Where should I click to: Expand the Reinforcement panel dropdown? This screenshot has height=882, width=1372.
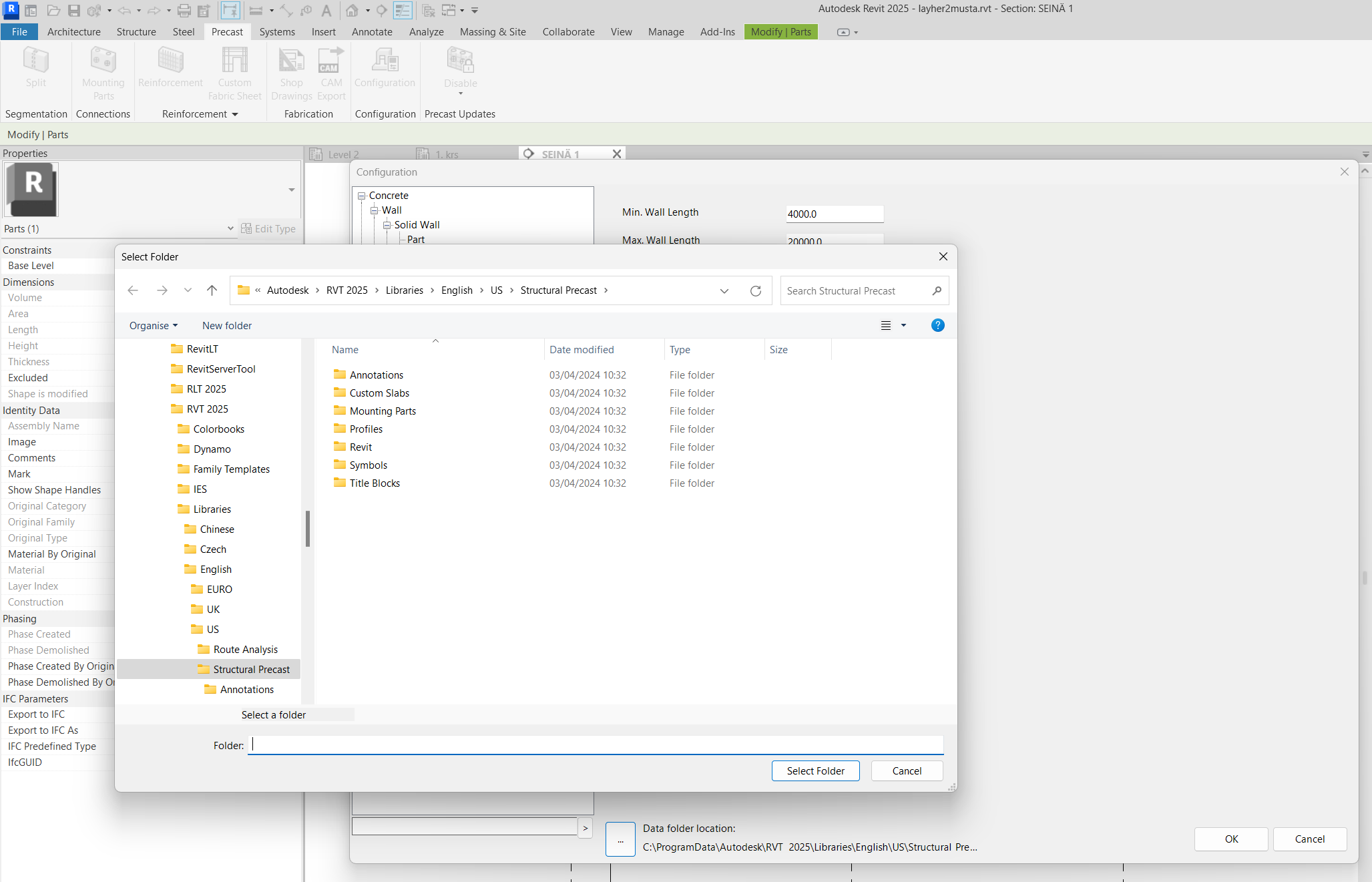235,114
